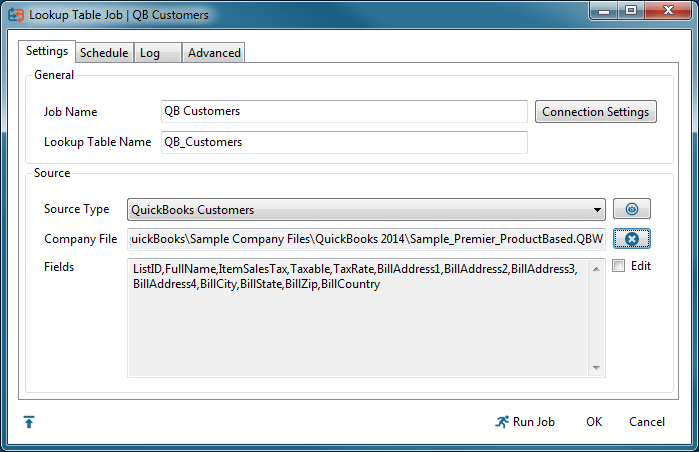Click the app icon in title bar
Image resolution: width=699 pixels, height=452 pixels.
[x=16, y=14]
